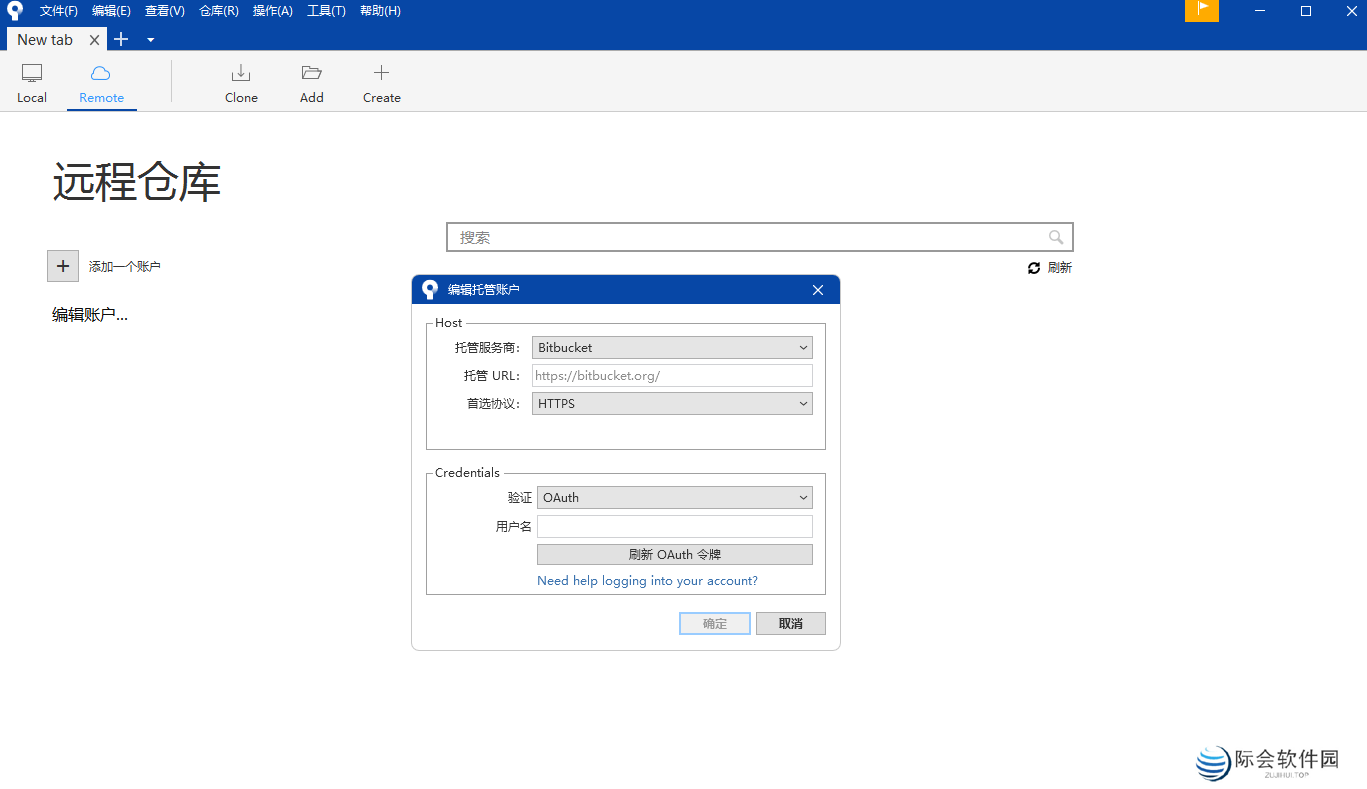Open the account login help link
The image size is (1367, 789).
[647, 580]
